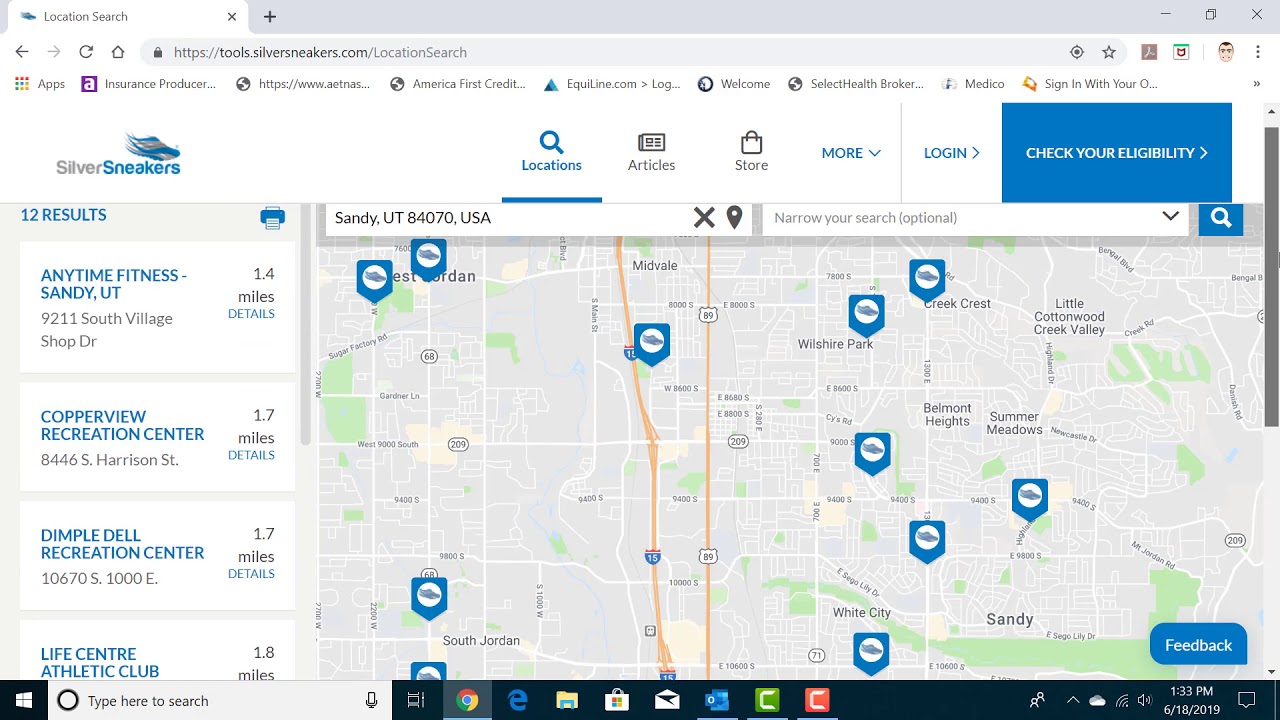1280x720 pixels.
Task: Expand the Narrow your search dropdown
Action: [x=1170, y=217]
